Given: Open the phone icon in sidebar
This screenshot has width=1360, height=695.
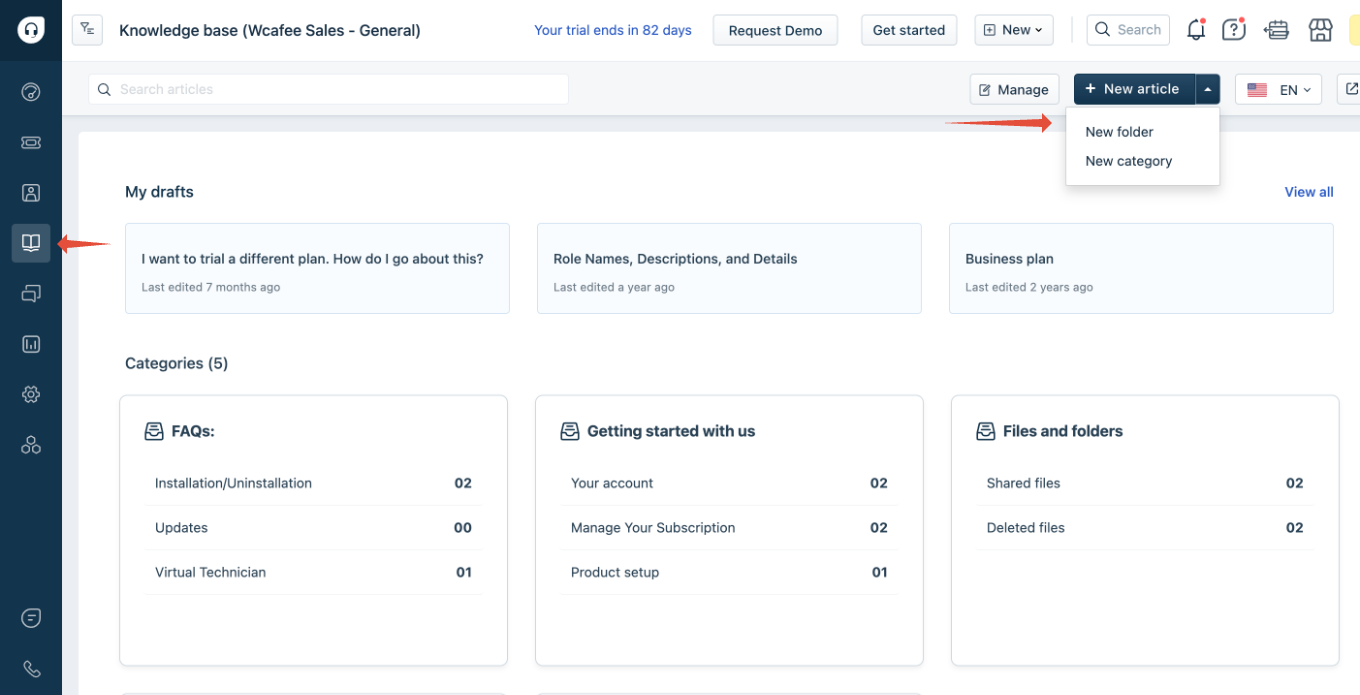Looking at the screenshot, I should (31, 669).
